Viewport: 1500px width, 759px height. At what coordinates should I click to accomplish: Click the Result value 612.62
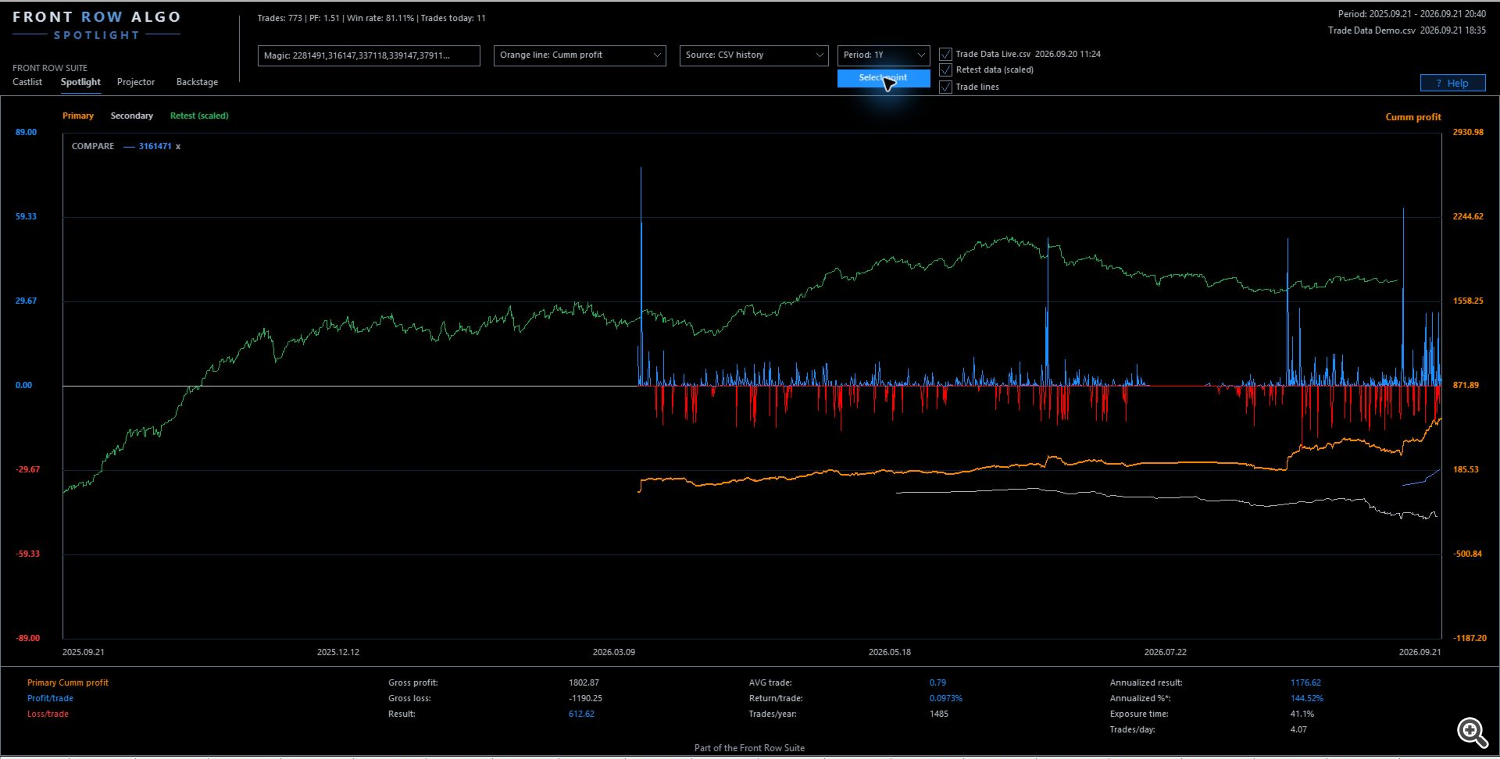point(581,714)
